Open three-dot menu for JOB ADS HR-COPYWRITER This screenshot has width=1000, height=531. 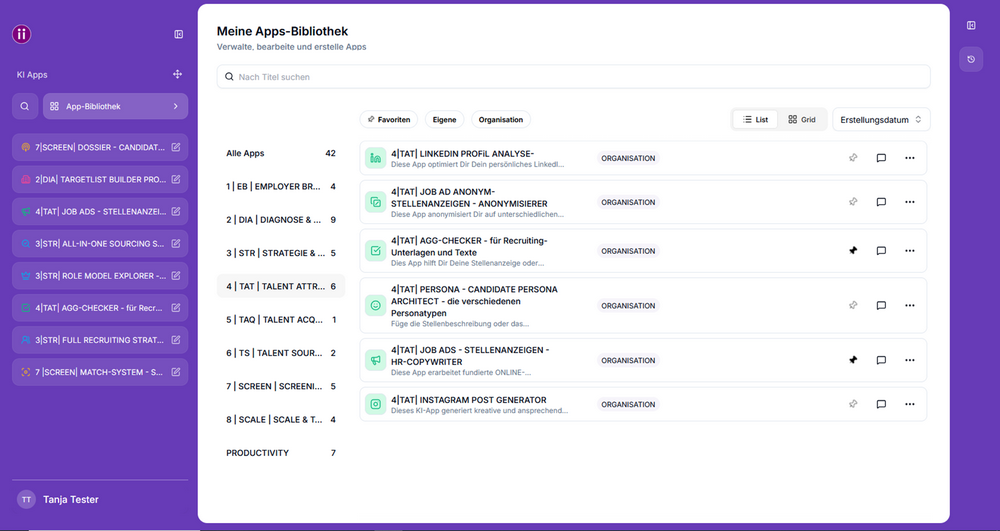click(x=910, y=360)
